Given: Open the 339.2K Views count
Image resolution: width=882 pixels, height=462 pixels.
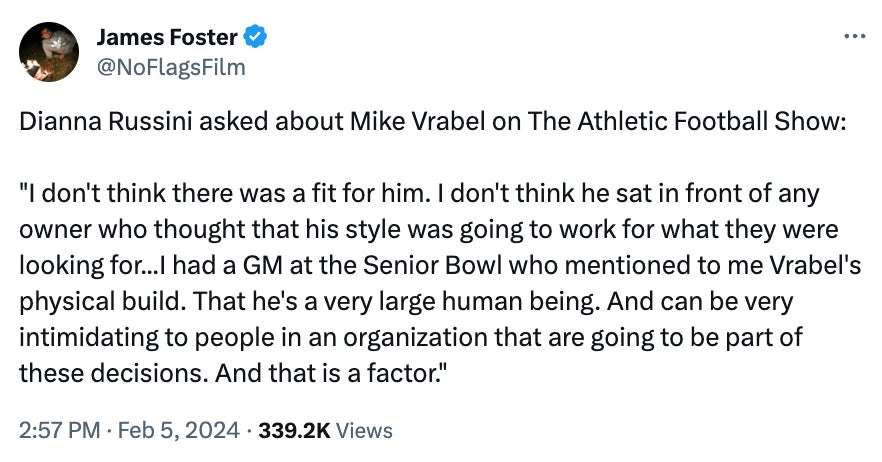Looking at the screenshot, I should pos(294,431).
